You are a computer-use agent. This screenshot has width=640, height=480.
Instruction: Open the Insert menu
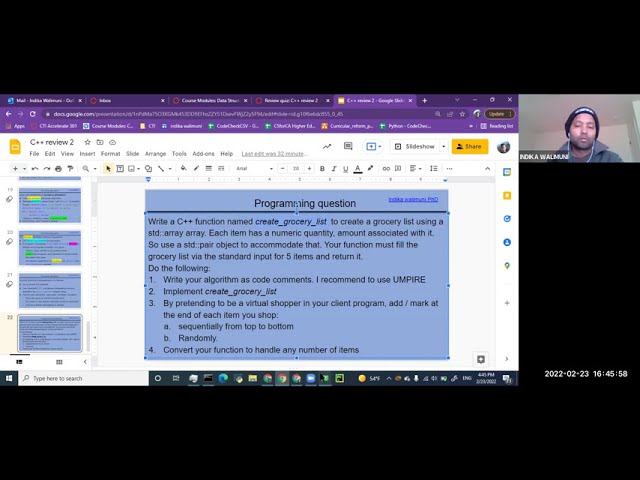pos(87,154)
